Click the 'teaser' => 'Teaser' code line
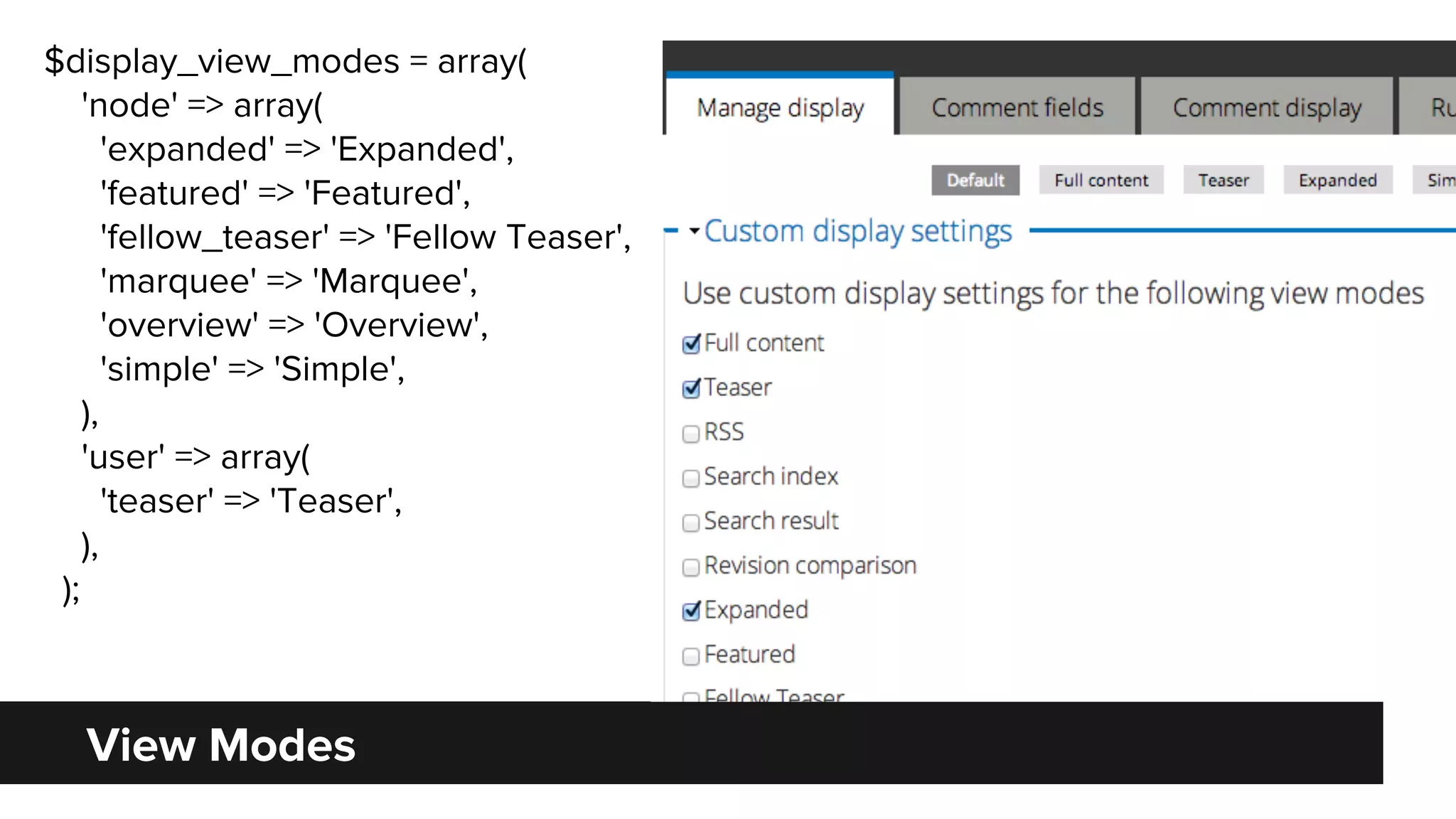The width and height of the screenshot is (1456, 819). pos(251,501)
